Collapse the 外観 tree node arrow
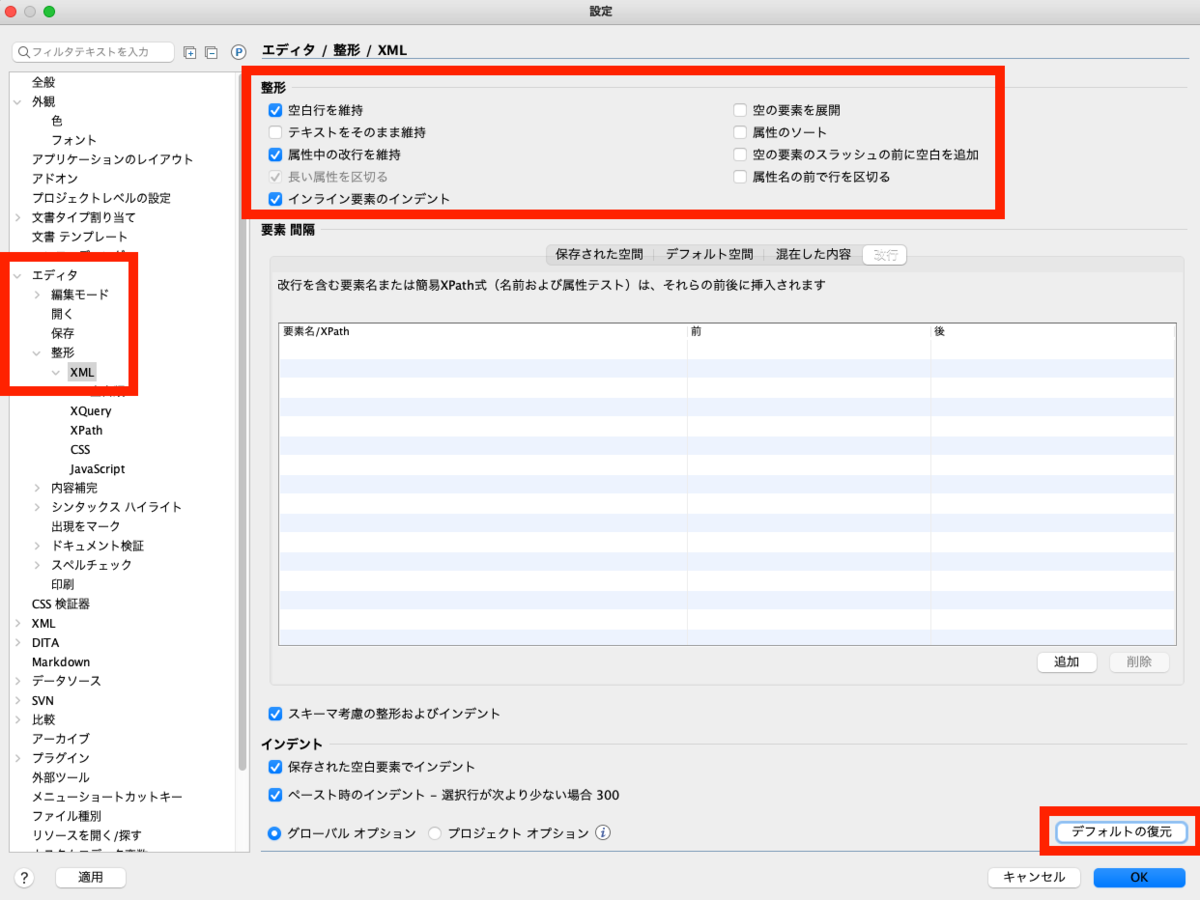 [18, 102]
